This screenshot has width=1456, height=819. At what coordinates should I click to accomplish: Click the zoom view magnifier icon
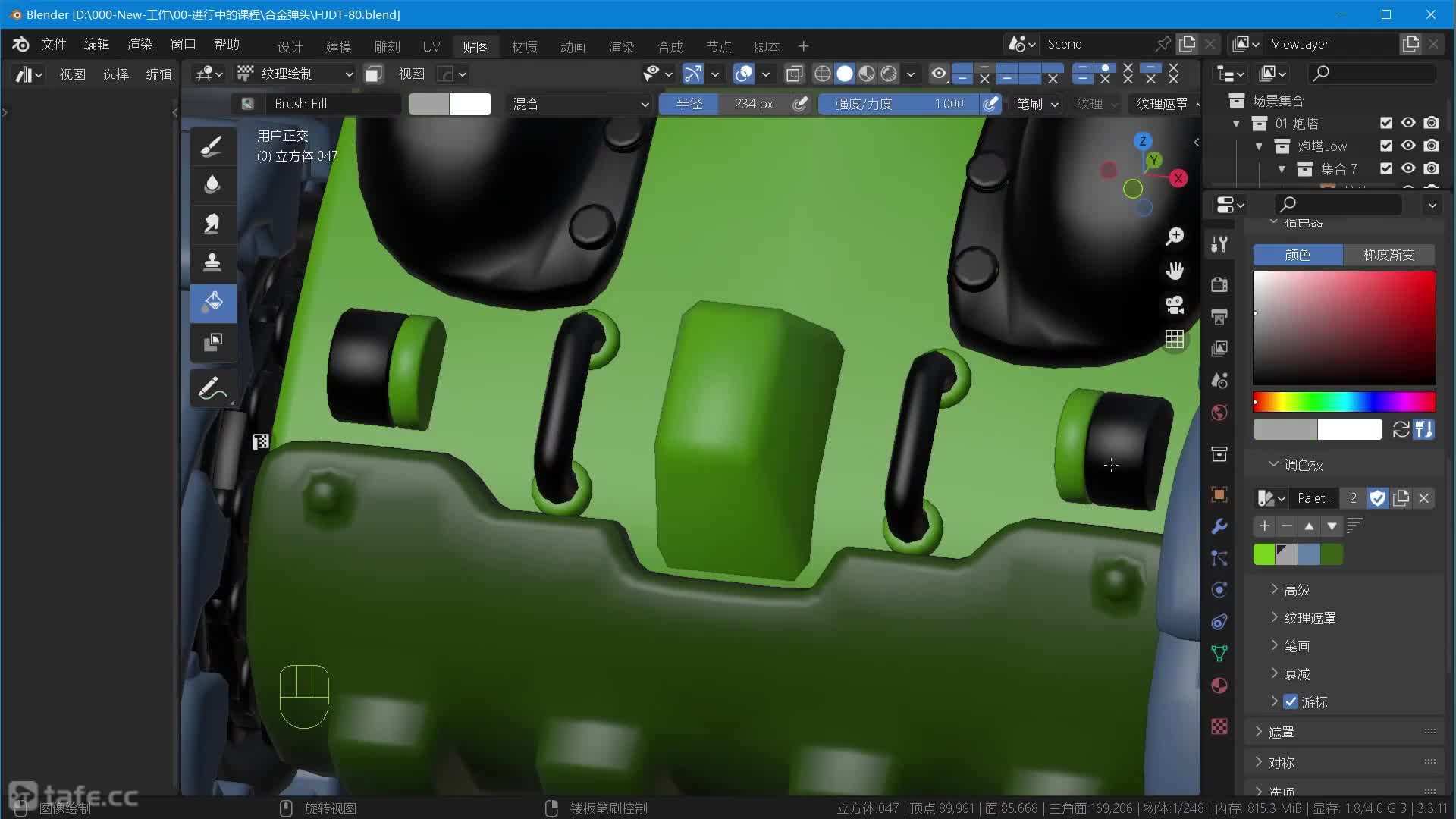(1175, 237)
